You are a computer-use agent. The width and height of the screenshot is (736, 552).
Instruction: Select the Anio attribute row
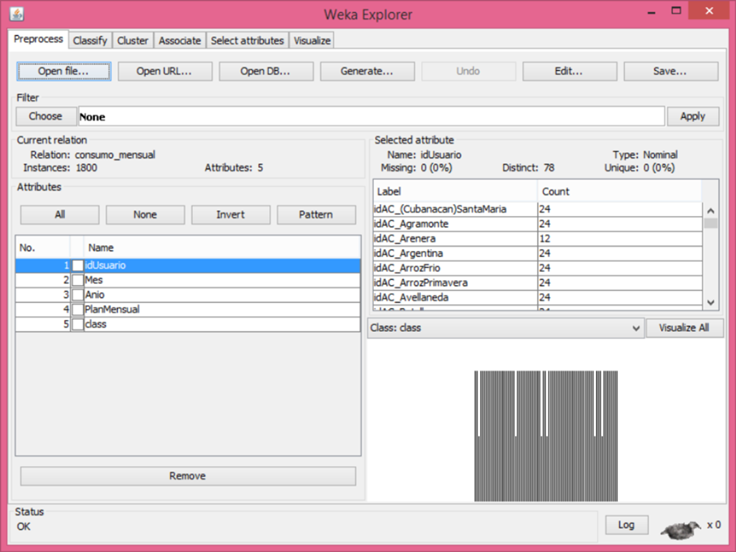220,295
